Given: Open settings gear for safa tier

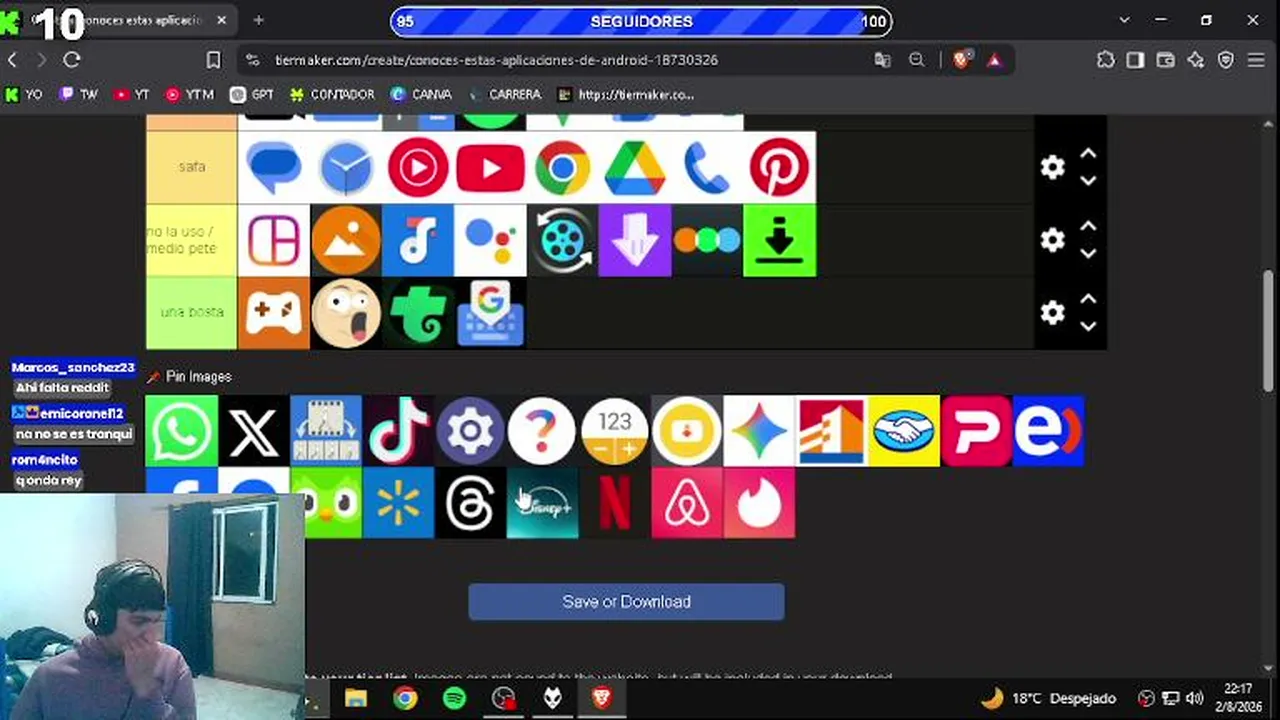Looking at the screenshot, I should point(1052,167).
